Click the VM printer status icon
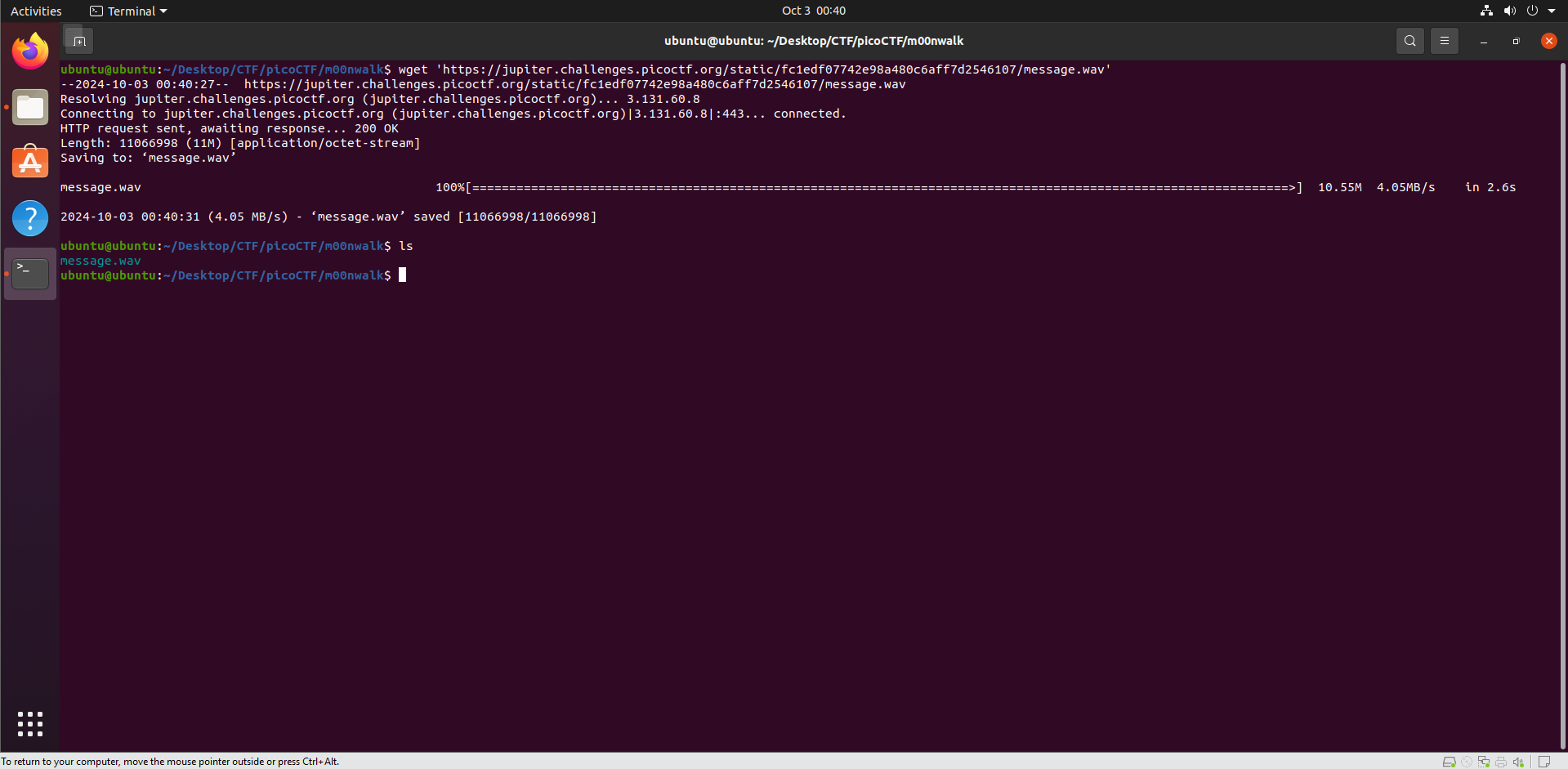This screenshot has width=1568, height=769. click(1501, 762)
